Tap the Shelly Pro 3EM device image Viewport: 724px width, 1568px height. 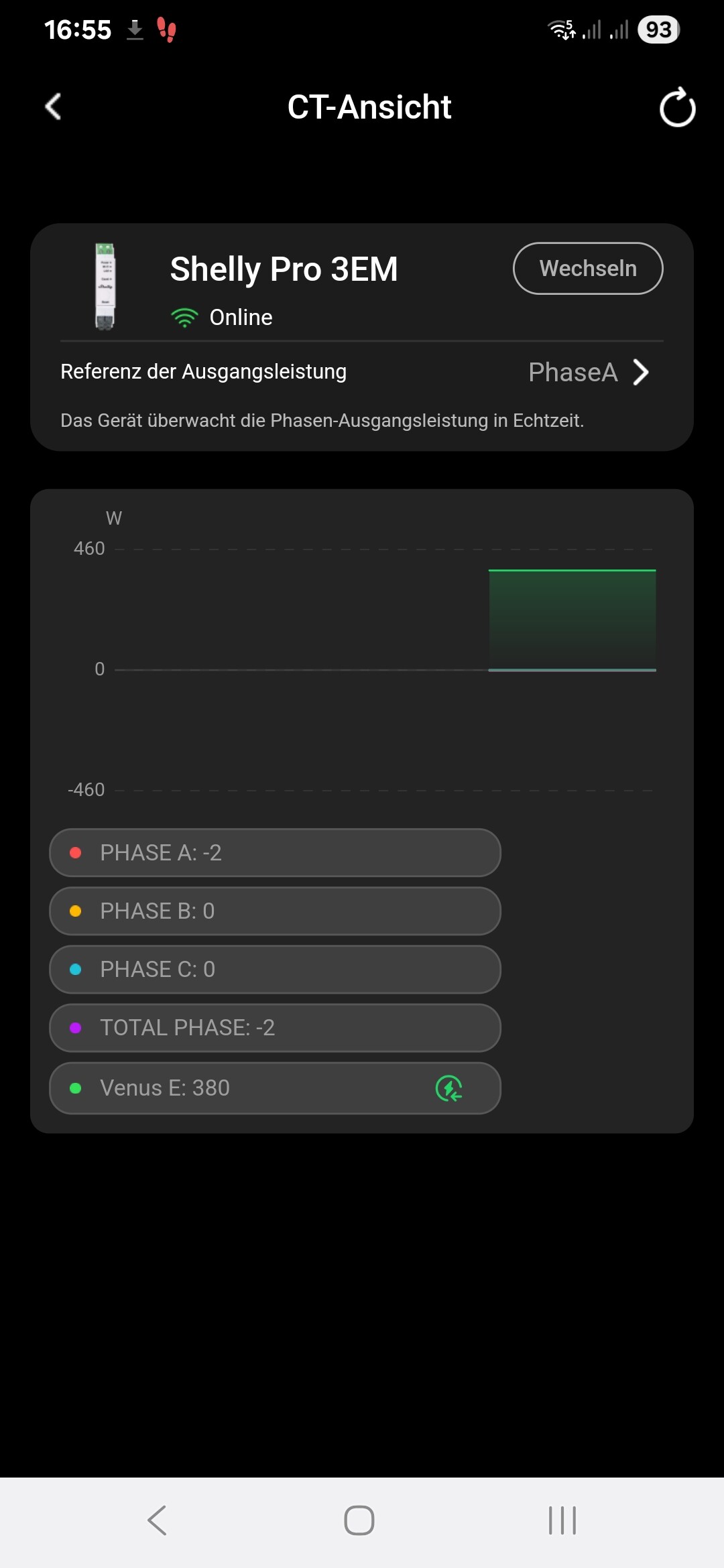(x=105, y=286)
